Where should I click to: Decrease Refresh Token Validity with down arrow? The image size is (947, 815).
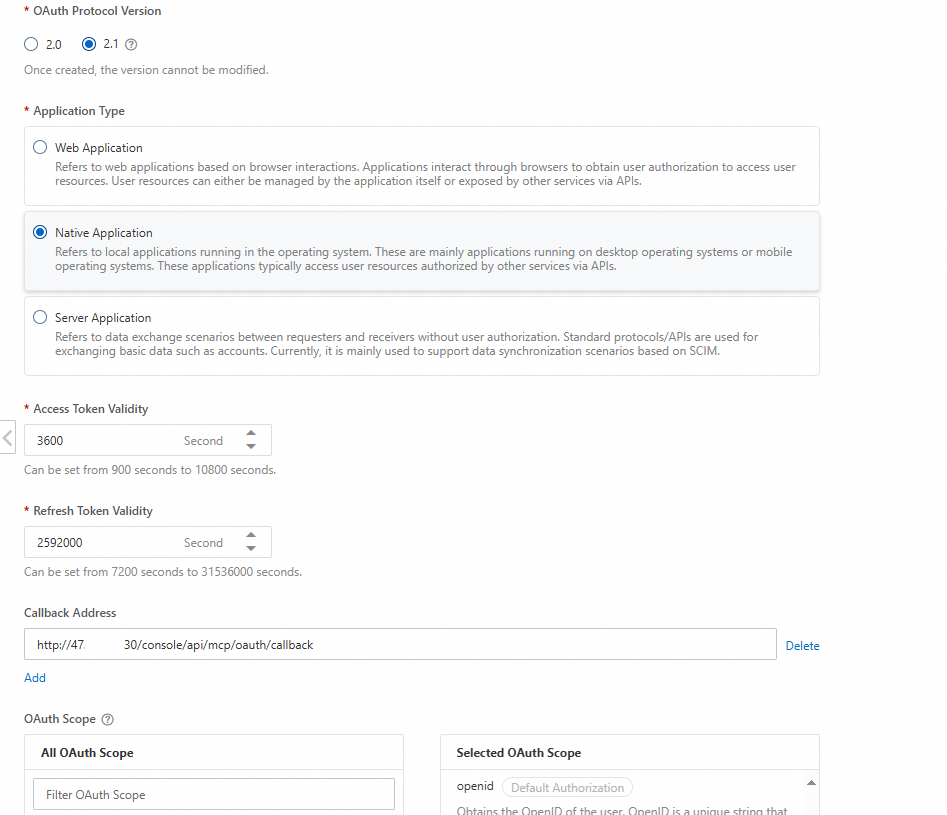251,549
